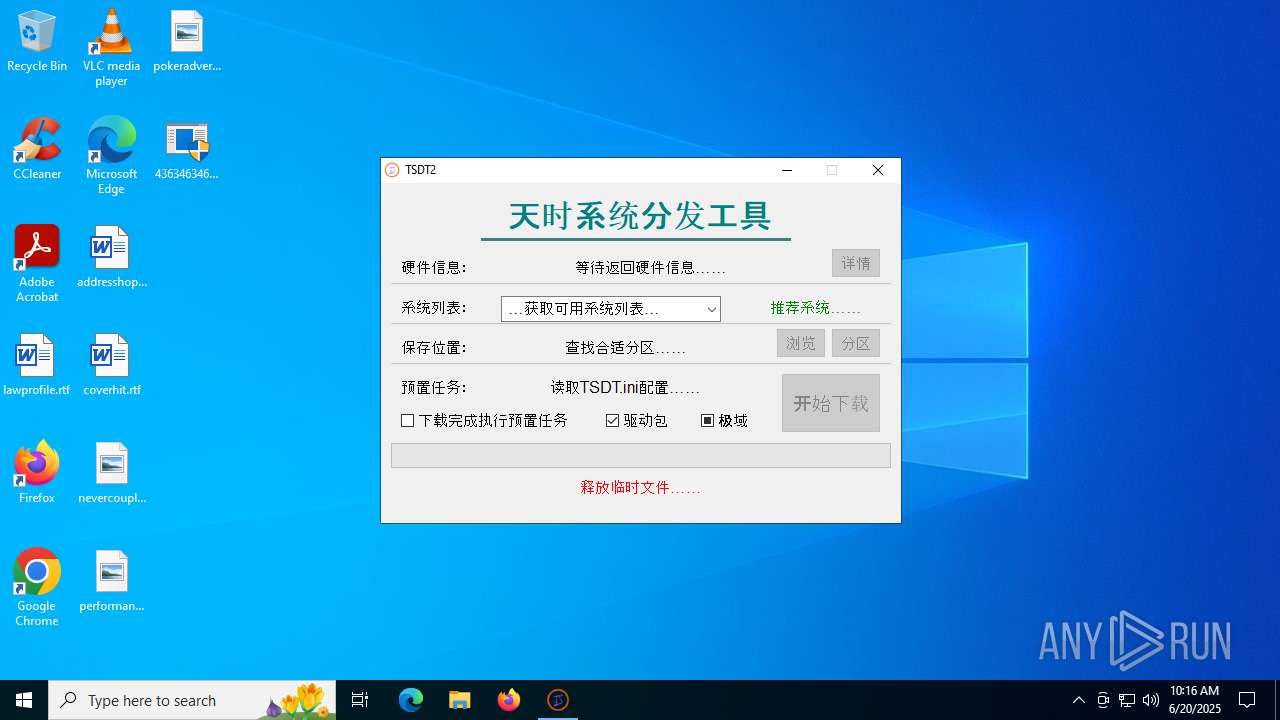Screen dimensions: 1280x720
Task: Click the 查找合适分区 text
Action: point(625,348)
